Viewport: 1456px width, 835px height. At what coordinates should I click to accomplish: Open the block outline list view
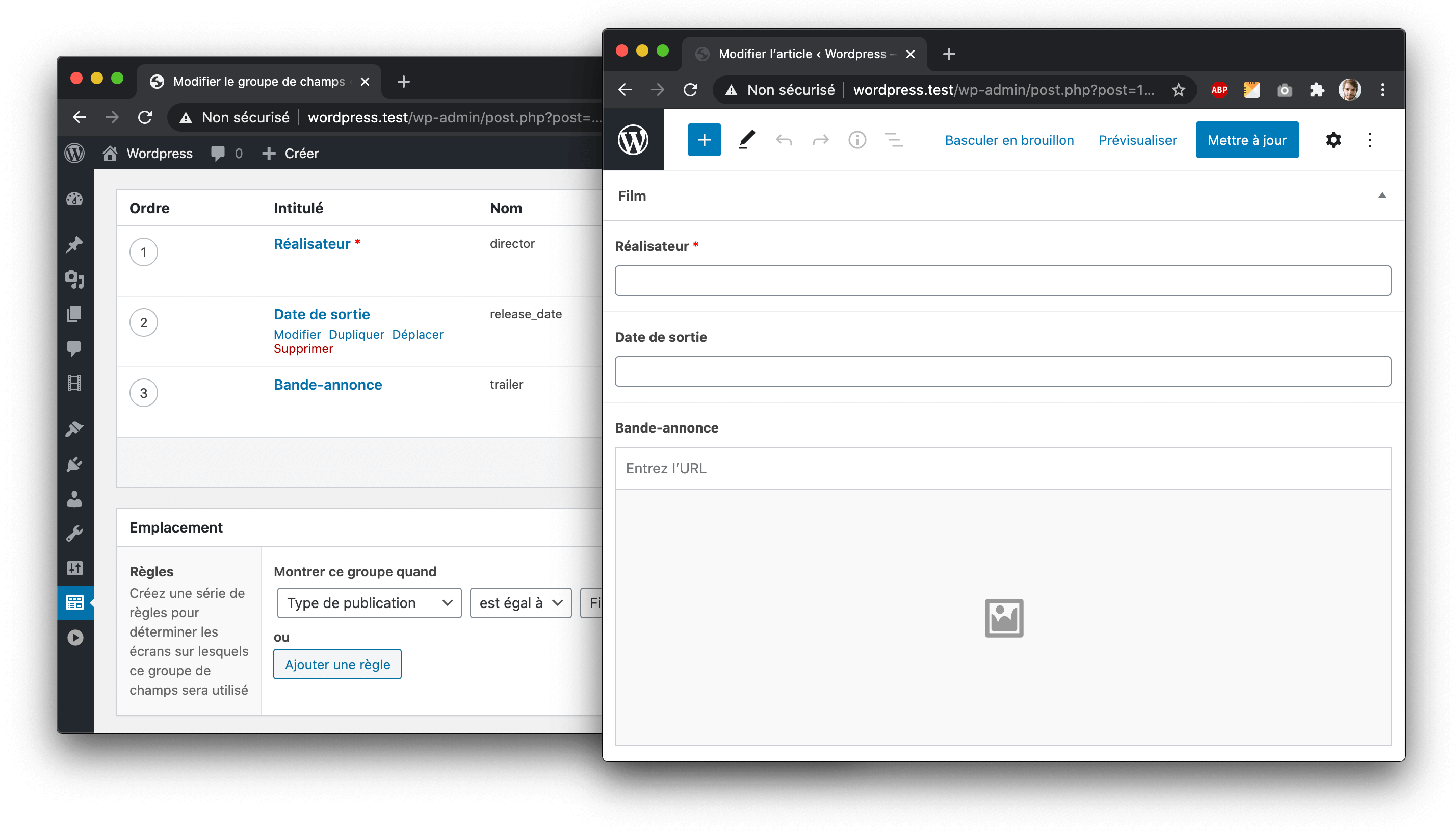893,140
